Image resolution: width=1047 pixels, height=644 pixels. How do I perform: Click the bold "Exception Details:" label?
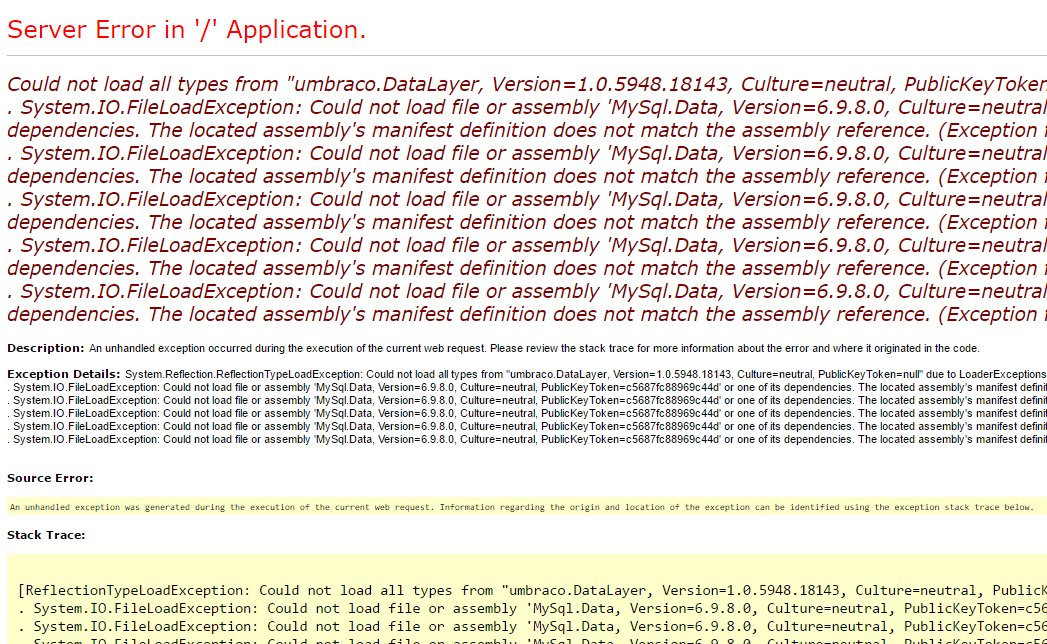point(63,374)
